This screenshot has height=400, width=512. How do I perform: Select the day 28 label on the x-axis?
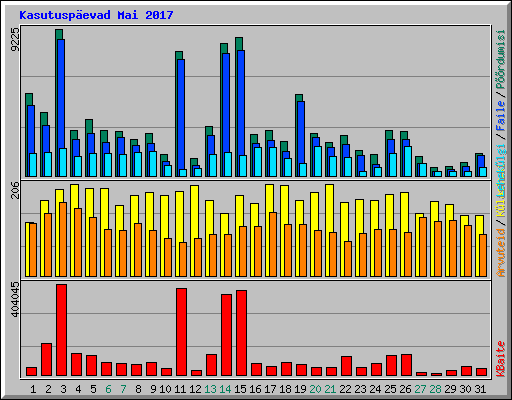tap(435, 389)
